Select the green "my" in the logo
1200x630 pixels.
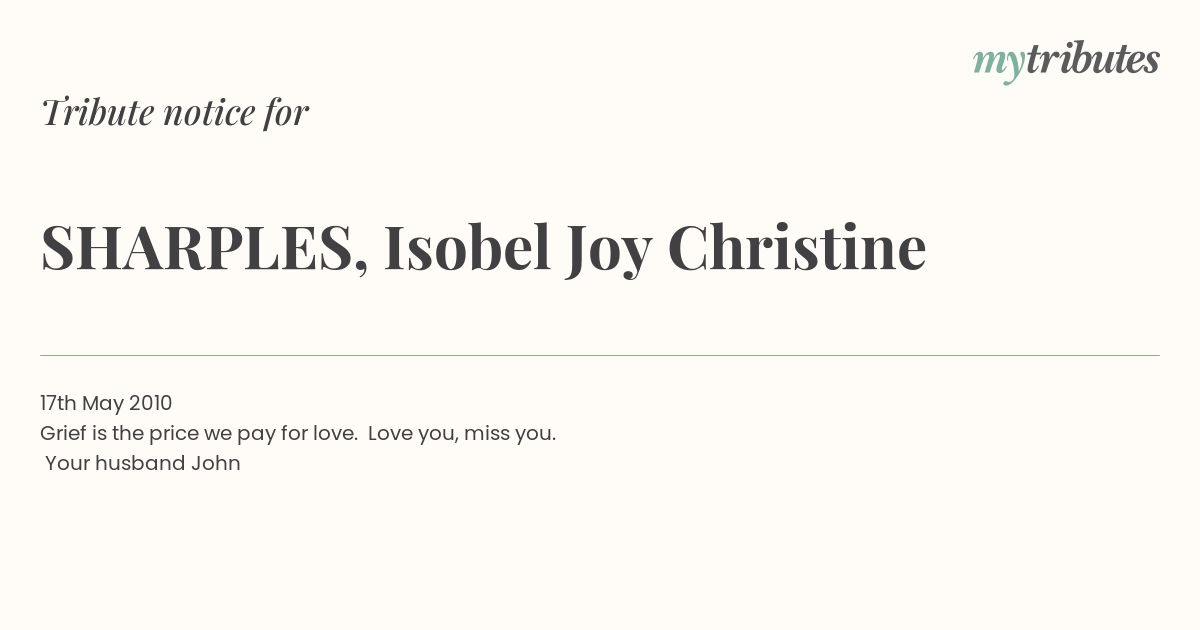pyautogui.click(x=998, y=66)
